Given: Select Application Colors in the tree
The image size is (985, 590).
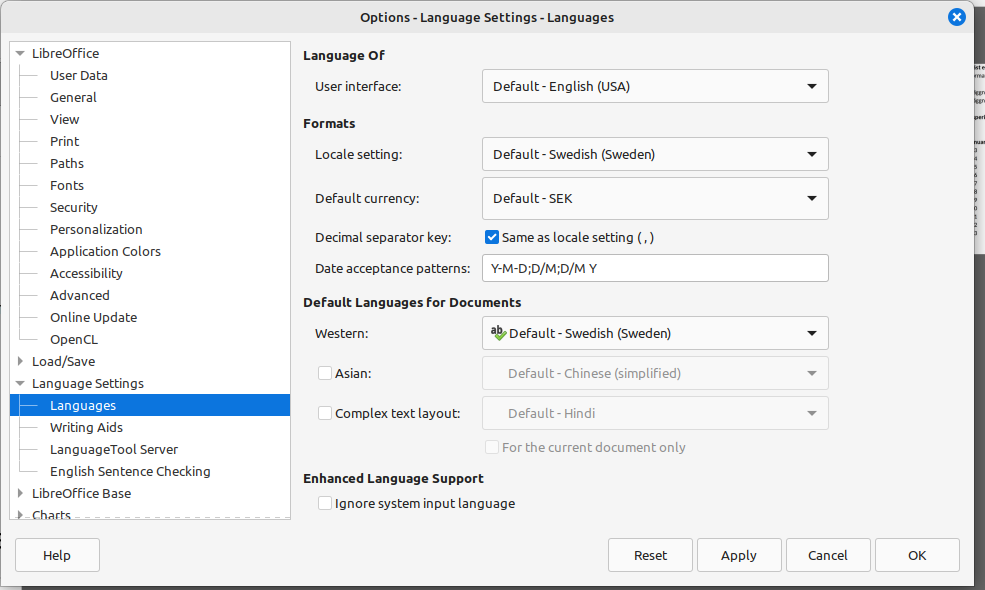Looking at the screenshot, I should 106,251.
